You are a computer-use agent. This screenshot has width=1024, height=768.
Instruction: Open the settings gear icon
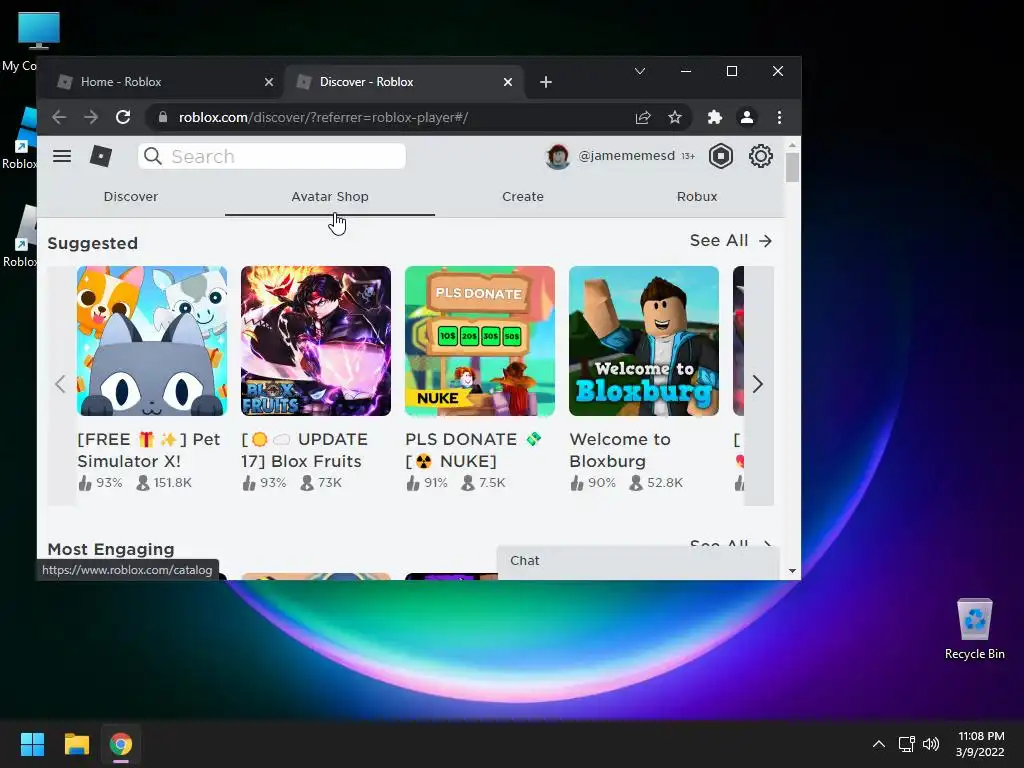coord(761,156)
